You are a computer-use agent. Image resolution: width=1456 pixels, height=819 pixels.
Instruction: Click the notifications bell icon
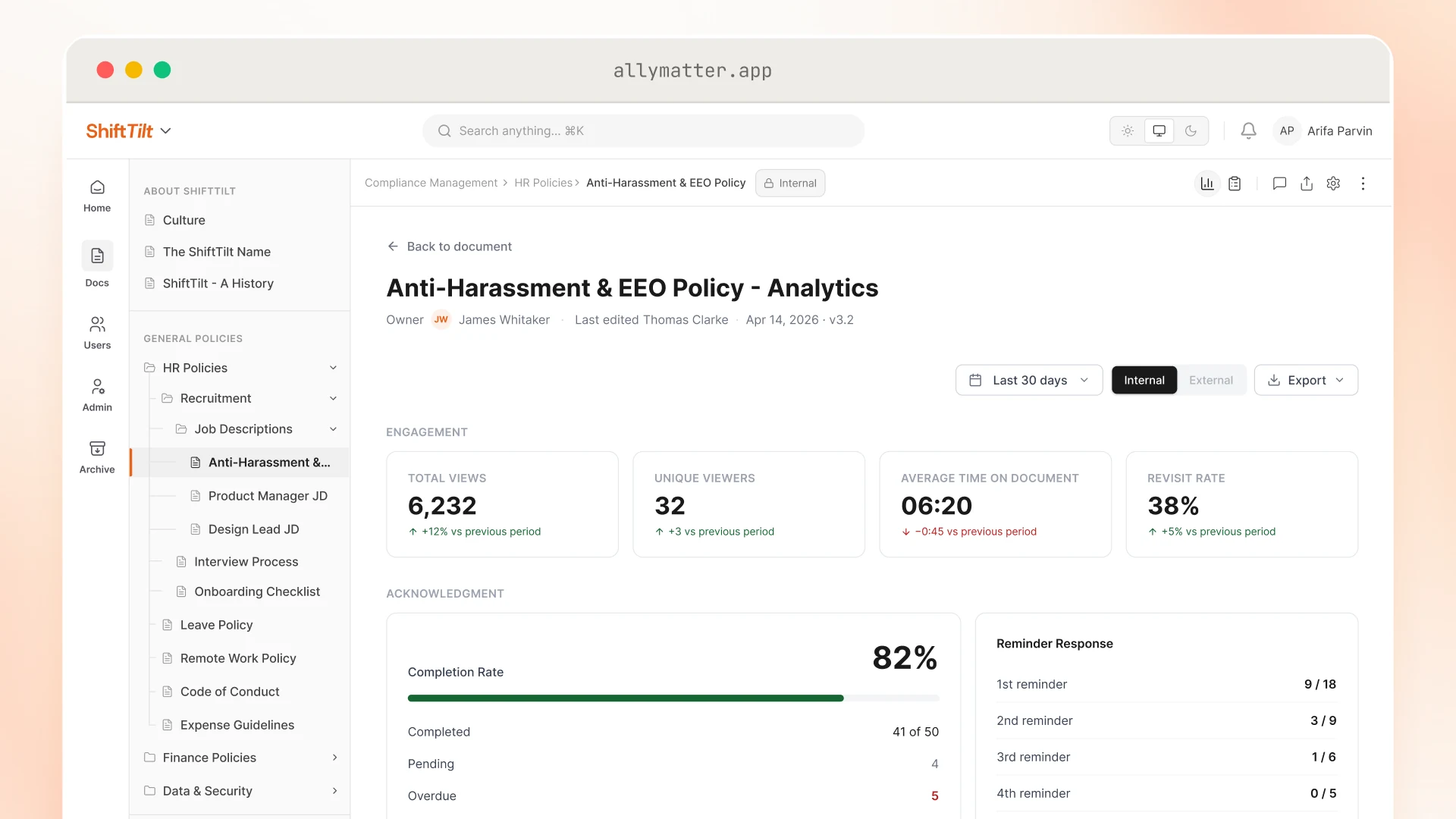click(x=1248, y=130)
